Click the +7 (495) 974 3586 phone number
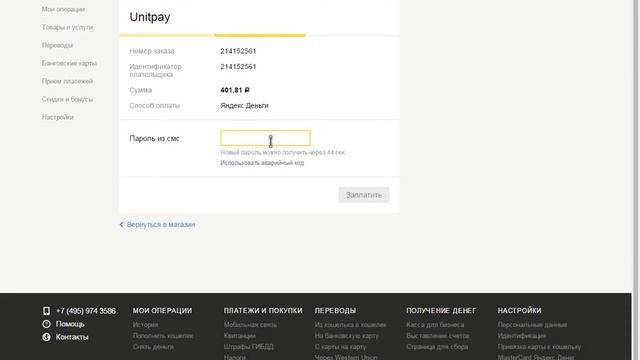Screen dimensions: 640x360 coord(86,311)
